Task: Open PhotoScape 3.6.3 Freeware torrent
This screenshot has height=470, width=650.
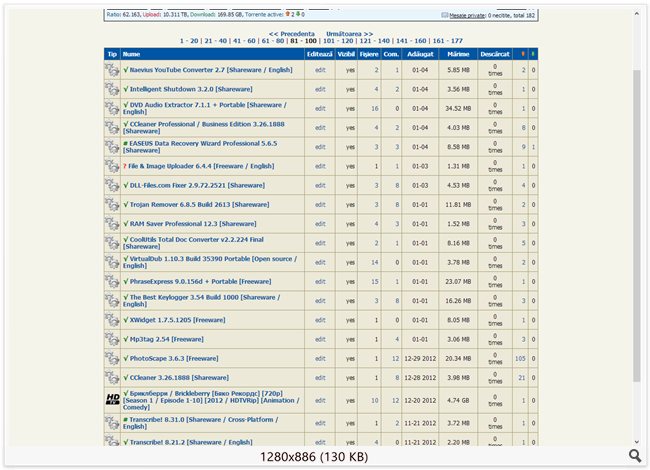Action: click(x=174, y=358)
